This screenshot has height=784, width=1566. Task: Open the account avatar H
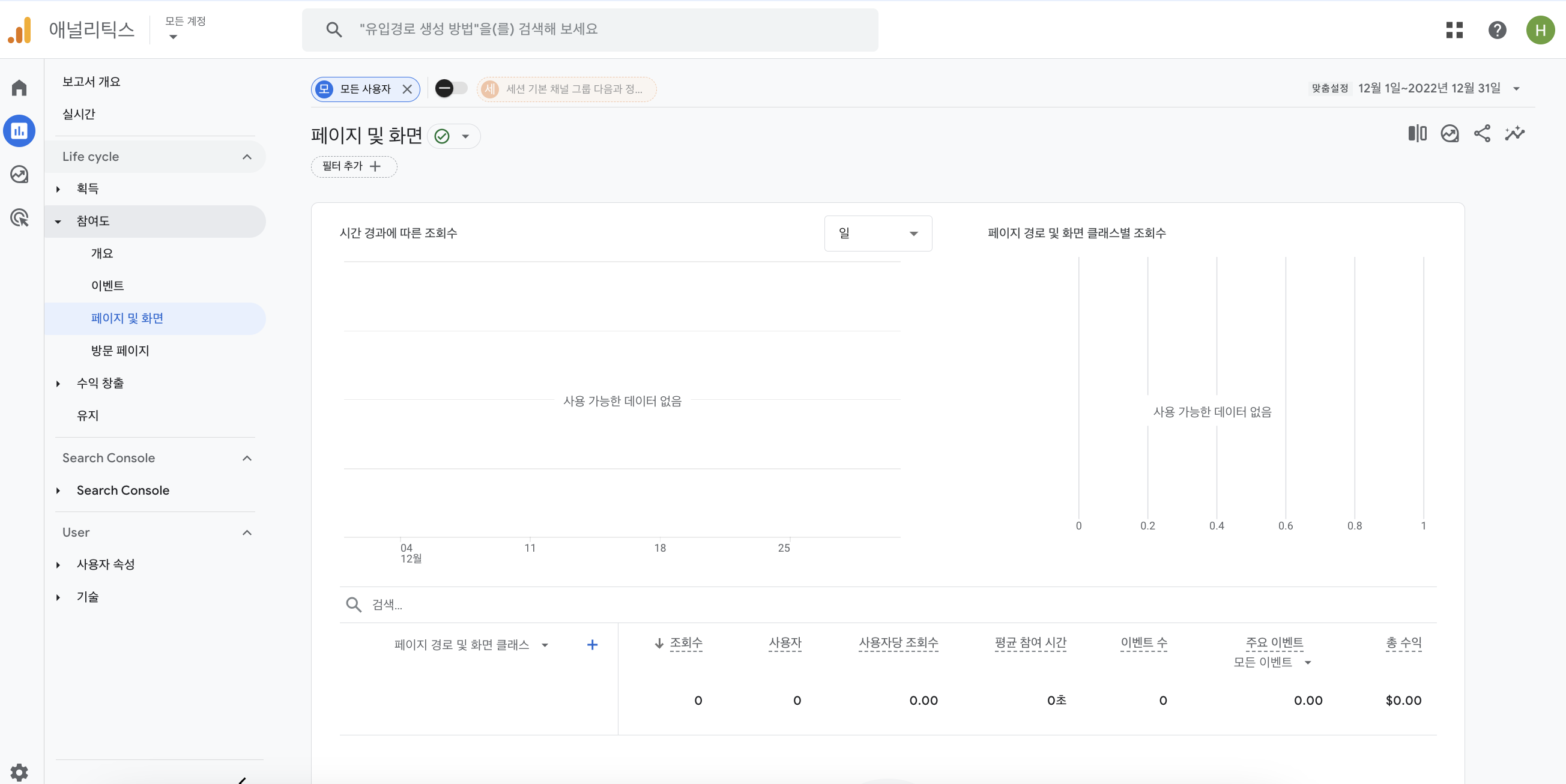[1540, 30]
